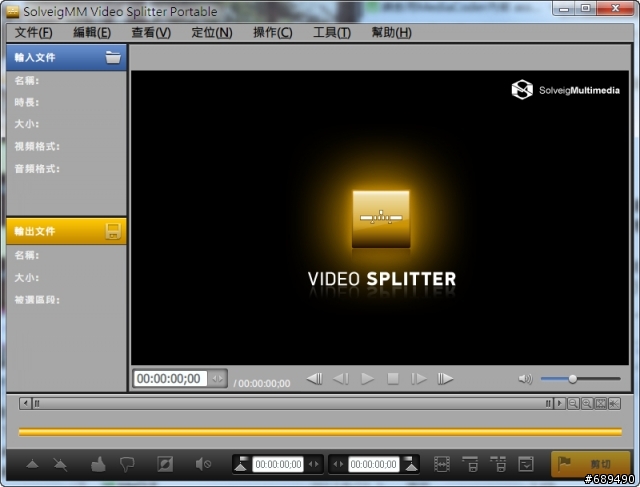The width and height of the screenshot is (640, 487).
Task: Click the stepper left of the right marker time
Action: (338, 464)
